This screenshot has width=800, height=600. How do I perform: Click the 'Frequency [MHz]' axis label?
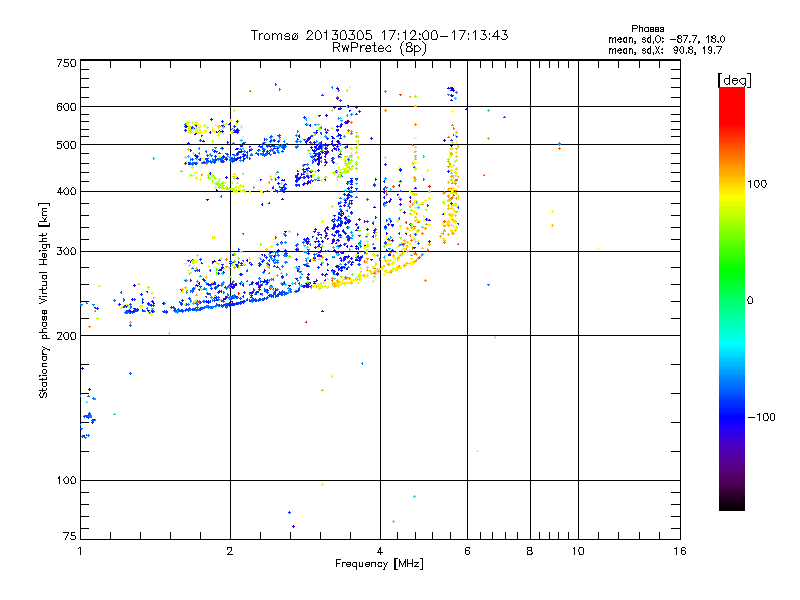pyautogui.click(x=379, y=564)
